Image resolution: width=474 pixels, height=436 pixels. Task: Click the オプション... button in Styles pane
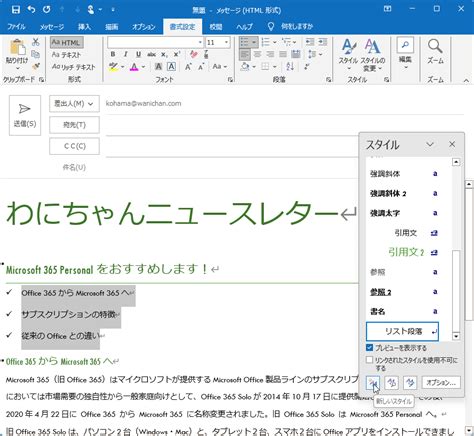(441, 383)
